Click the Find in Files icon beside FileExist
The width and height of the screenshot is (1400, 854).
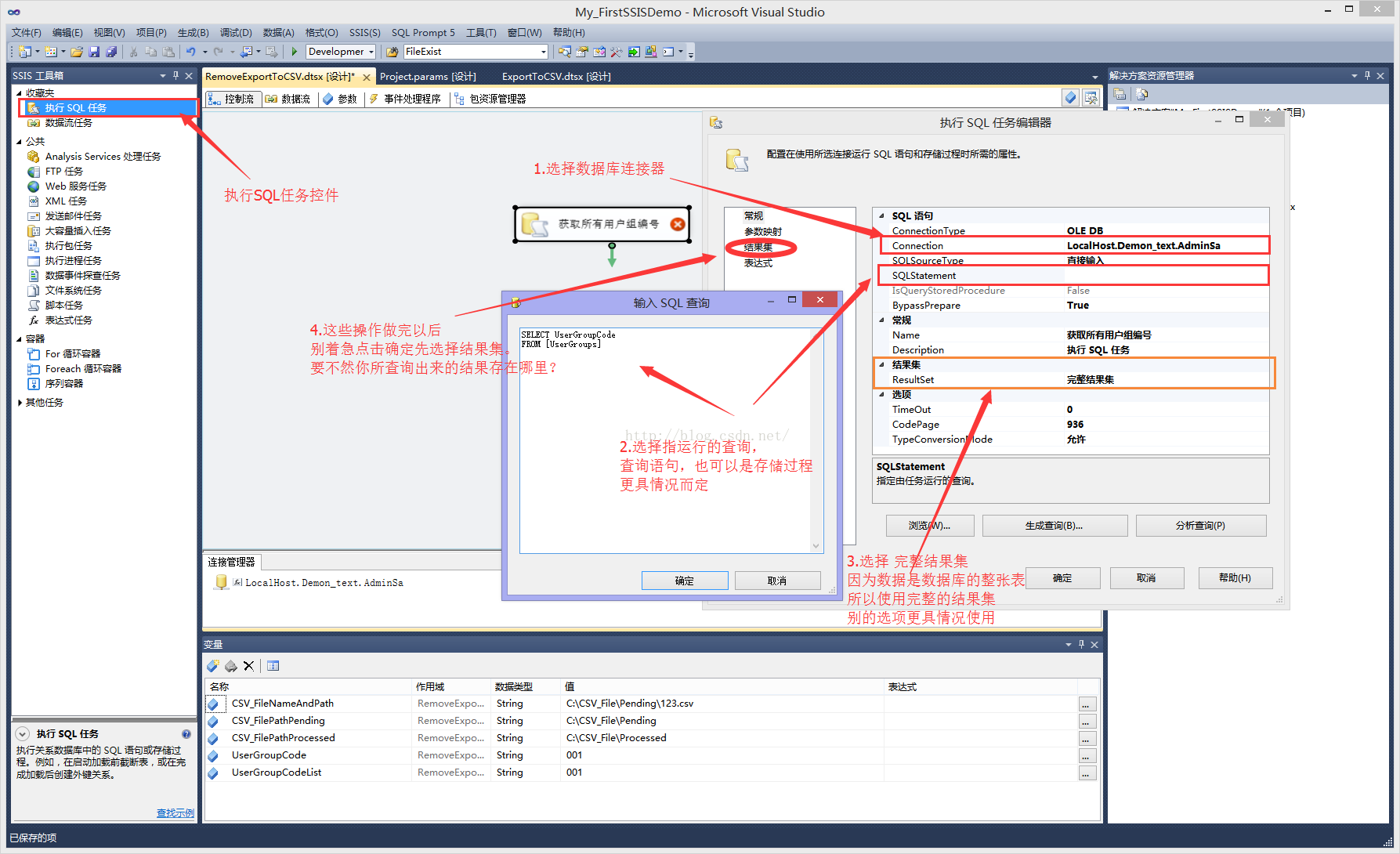coord(393,52)
